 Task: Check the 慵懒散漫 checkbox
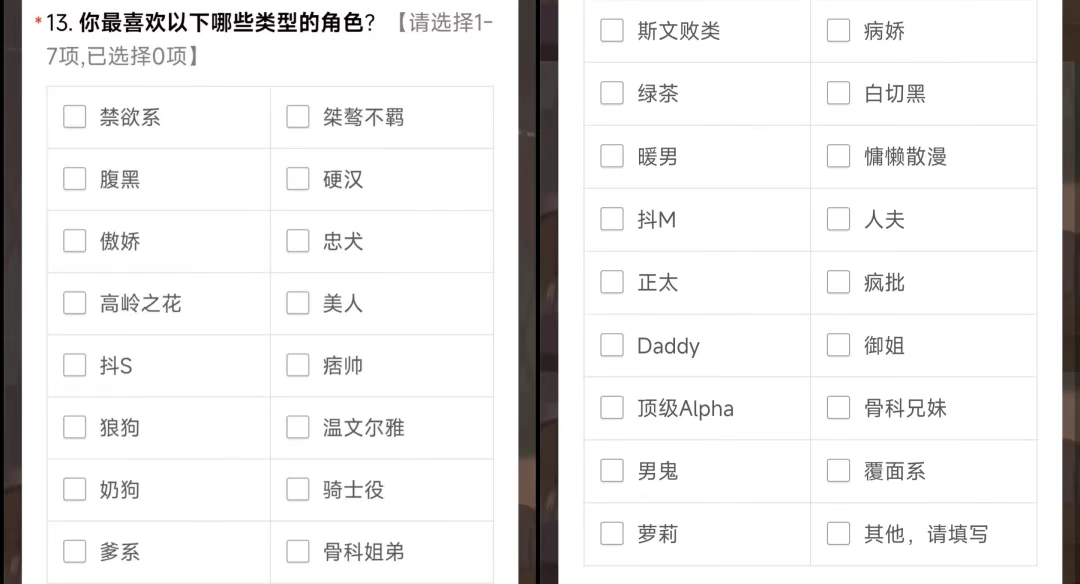tap(839, 156)
